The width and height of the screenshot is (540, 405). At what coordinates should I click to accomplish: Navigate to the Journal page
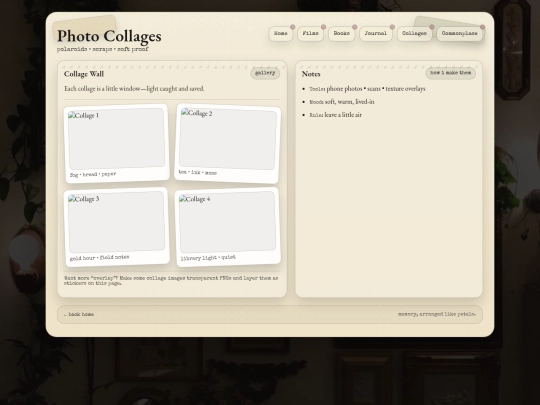[x=376, y=34]
